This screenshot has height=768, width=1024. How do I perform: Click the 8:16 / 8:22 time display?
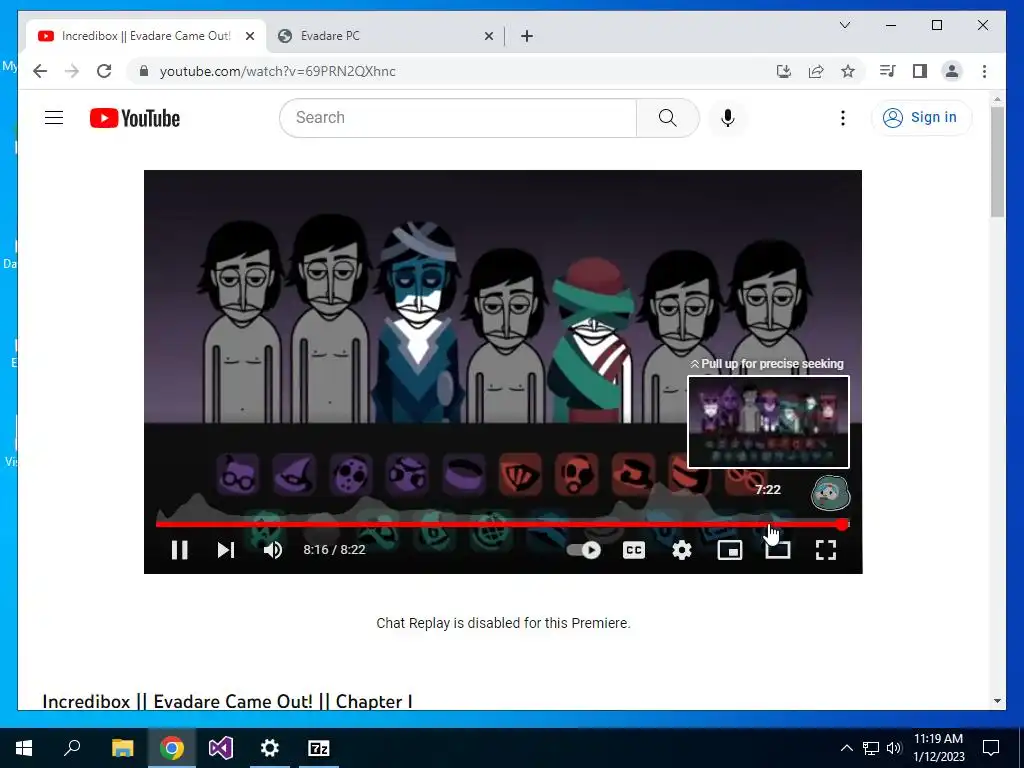tap(334, 550)
